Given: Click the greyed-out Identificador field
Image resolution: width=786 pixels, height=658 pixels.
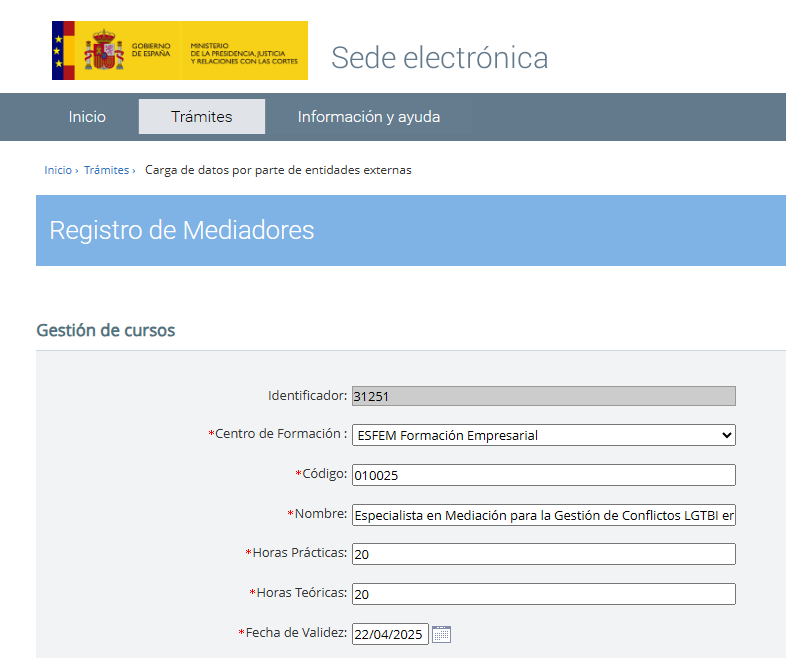Looking at the screenshot, I should click(x=543, y=396).
